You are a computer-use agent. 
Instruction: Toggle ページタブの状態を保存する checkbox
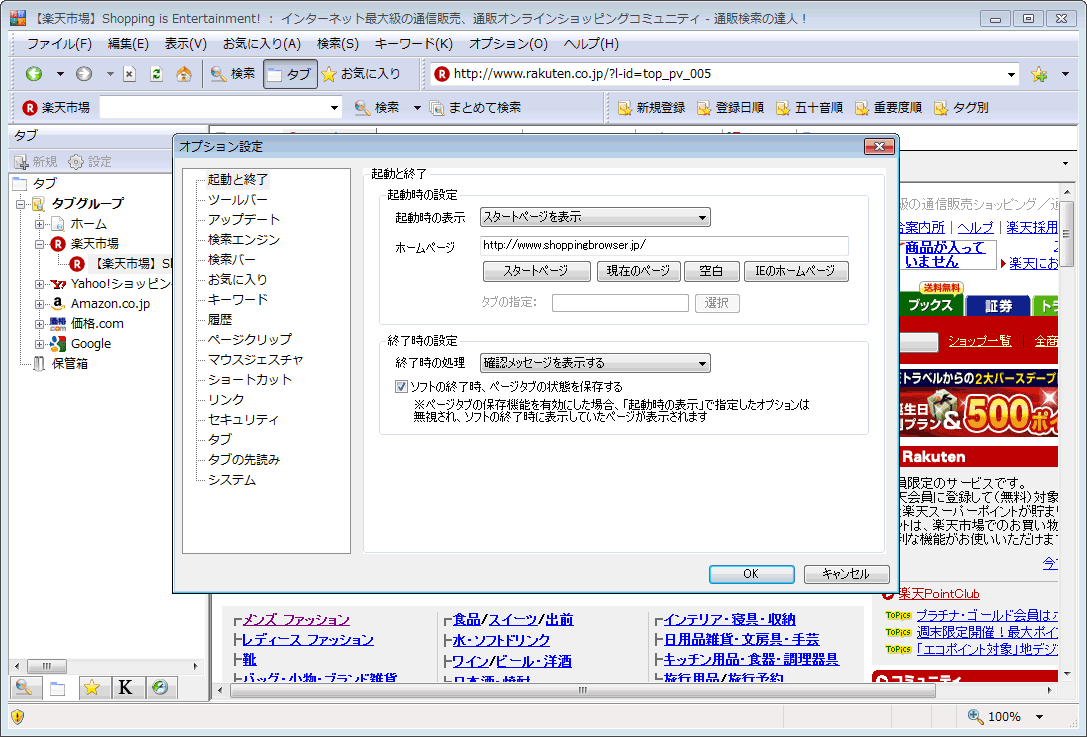click(401, 387)
